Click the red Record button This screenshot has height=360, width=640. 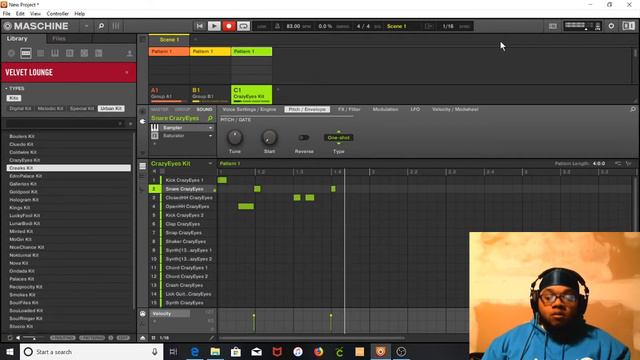pyautogui.click(x=229, y=26)
